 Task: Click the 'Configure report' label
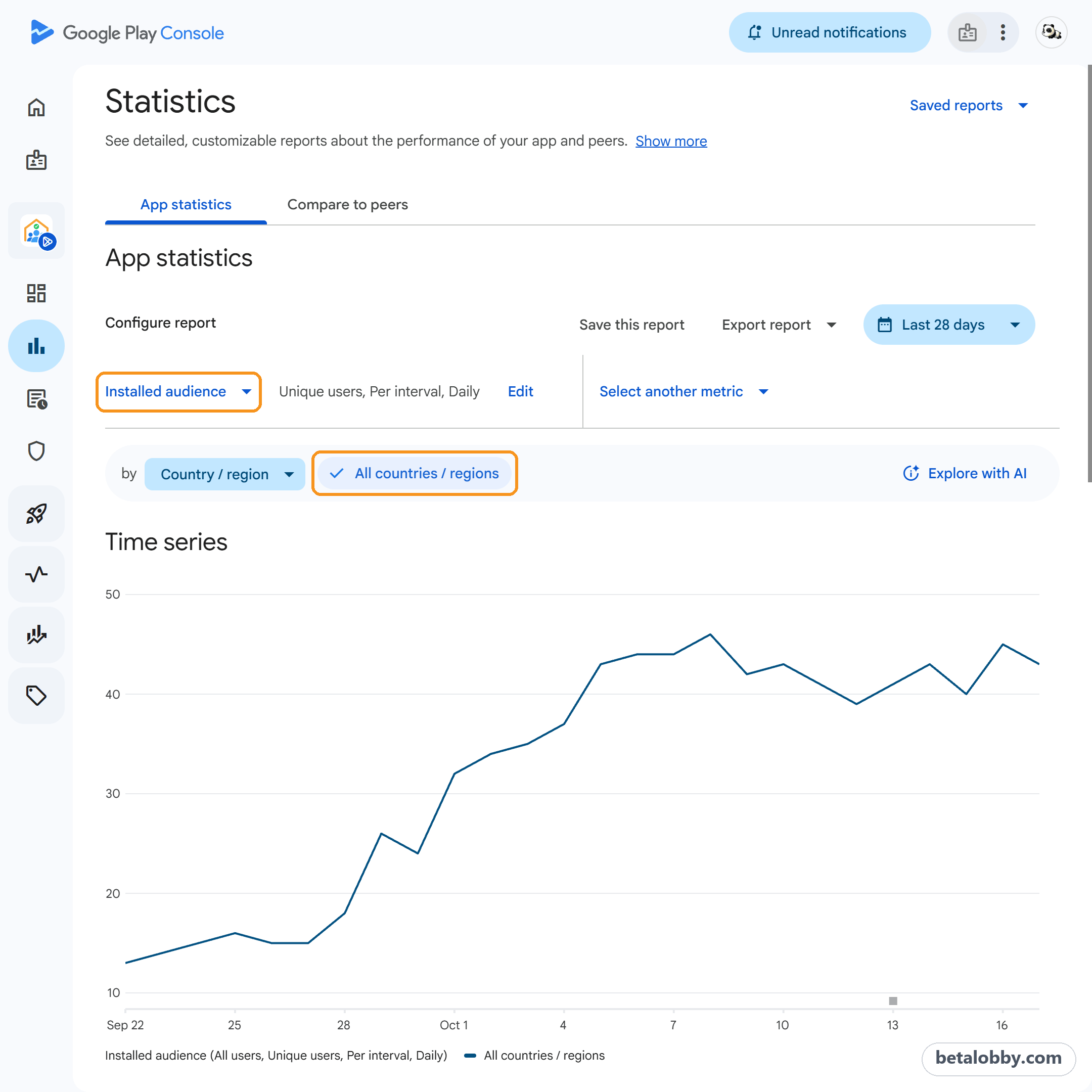pyautogui.click(x=161, y=323)
